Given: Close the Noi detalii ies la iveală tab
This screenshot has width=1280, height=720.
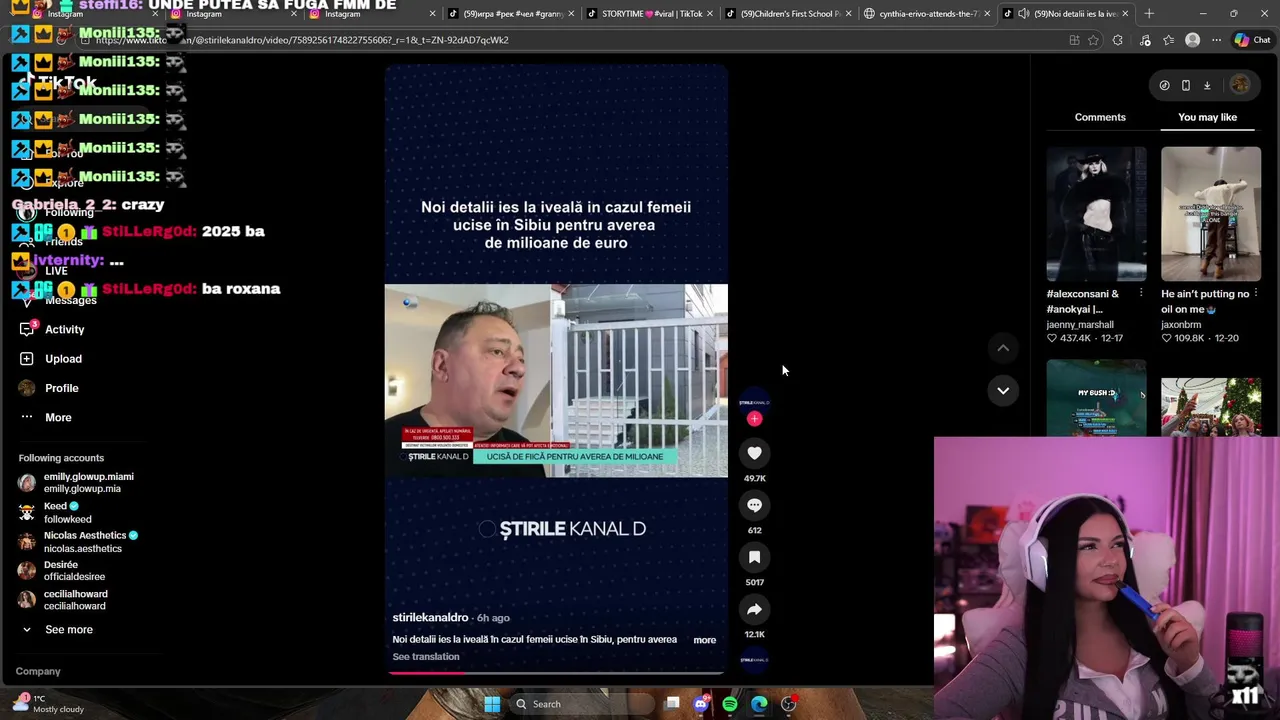Looking at the screenshot, I should [x=1125, y=14].
